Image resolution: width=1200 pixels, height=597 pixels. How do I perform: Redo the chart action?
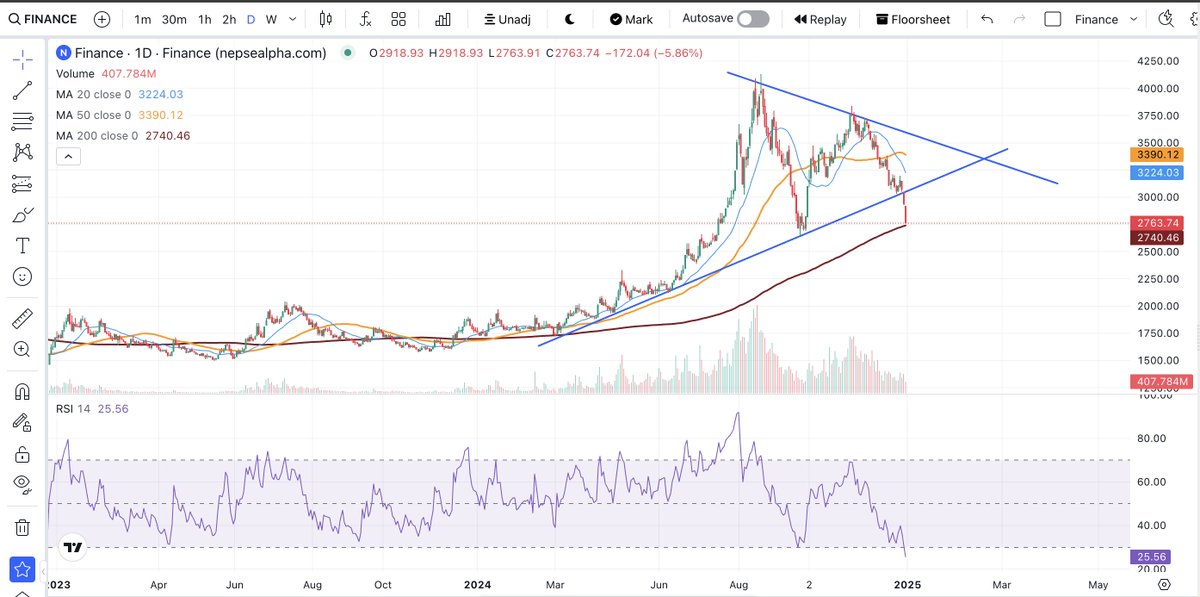coord(1019,19)
